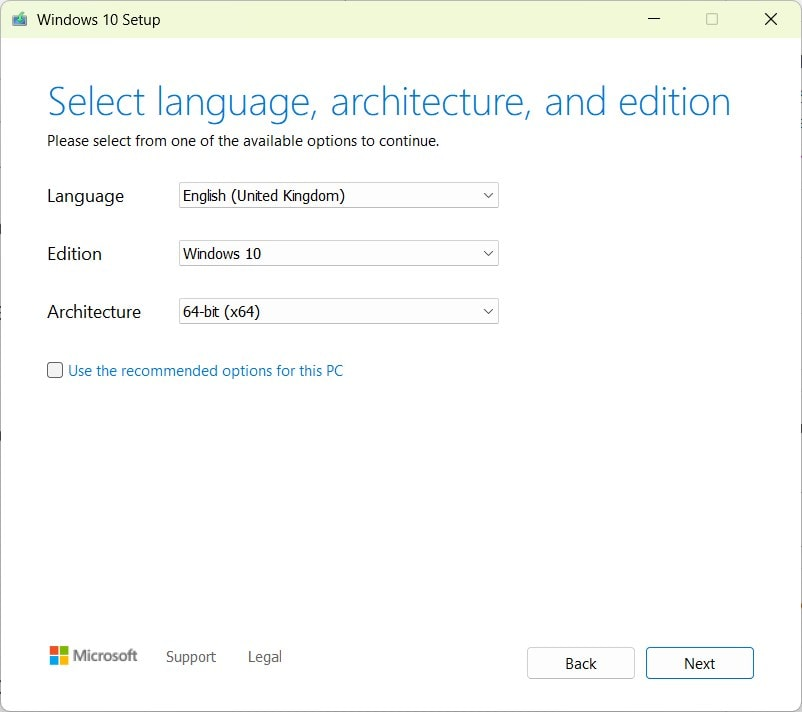
Task: Click the Edition dropdown chevron arrow
Action: coord(487,253)
